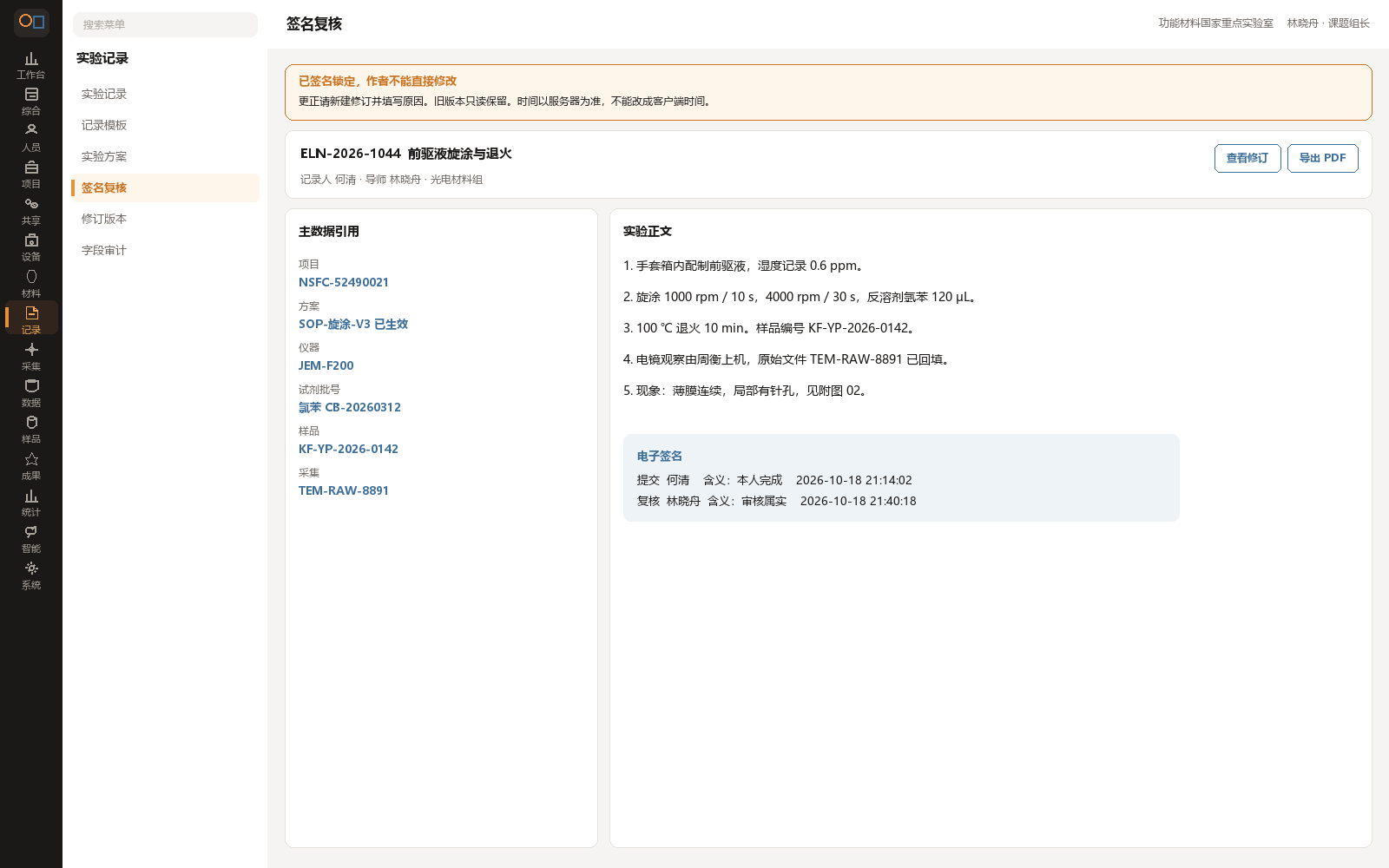Open sample link KF-YP-2026-0142 in 主数据引用
1389x868 pixels.
[x=349, y=449]
